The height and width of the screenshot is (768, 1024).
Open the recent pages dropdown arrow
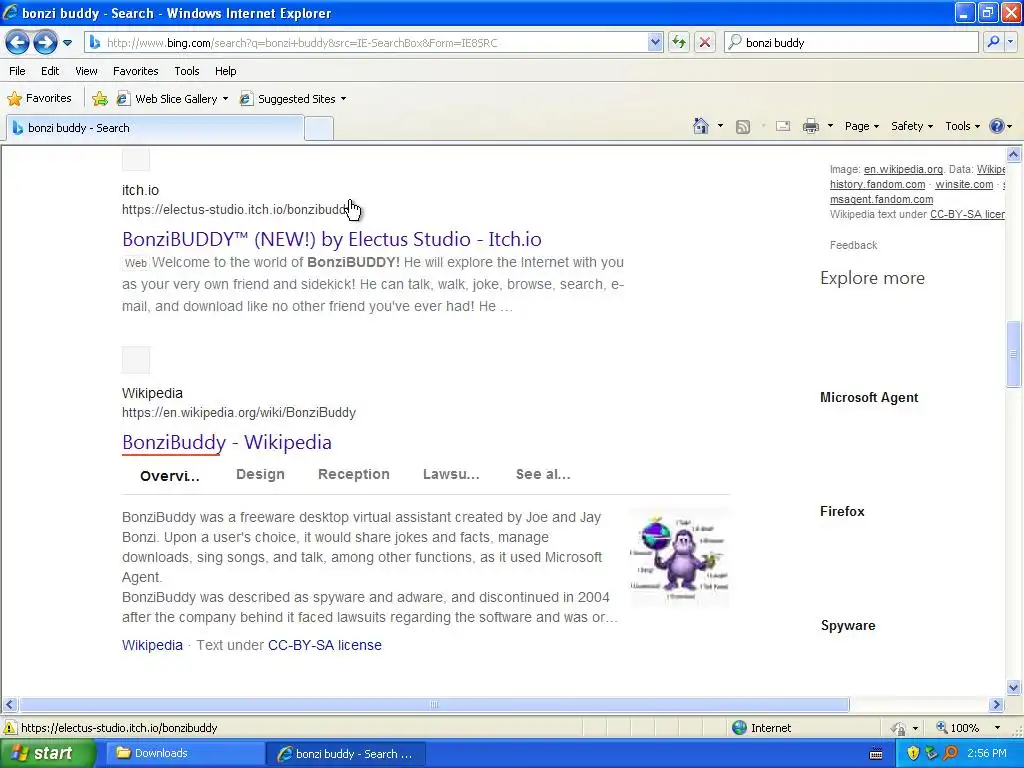(x=67, y=43)
